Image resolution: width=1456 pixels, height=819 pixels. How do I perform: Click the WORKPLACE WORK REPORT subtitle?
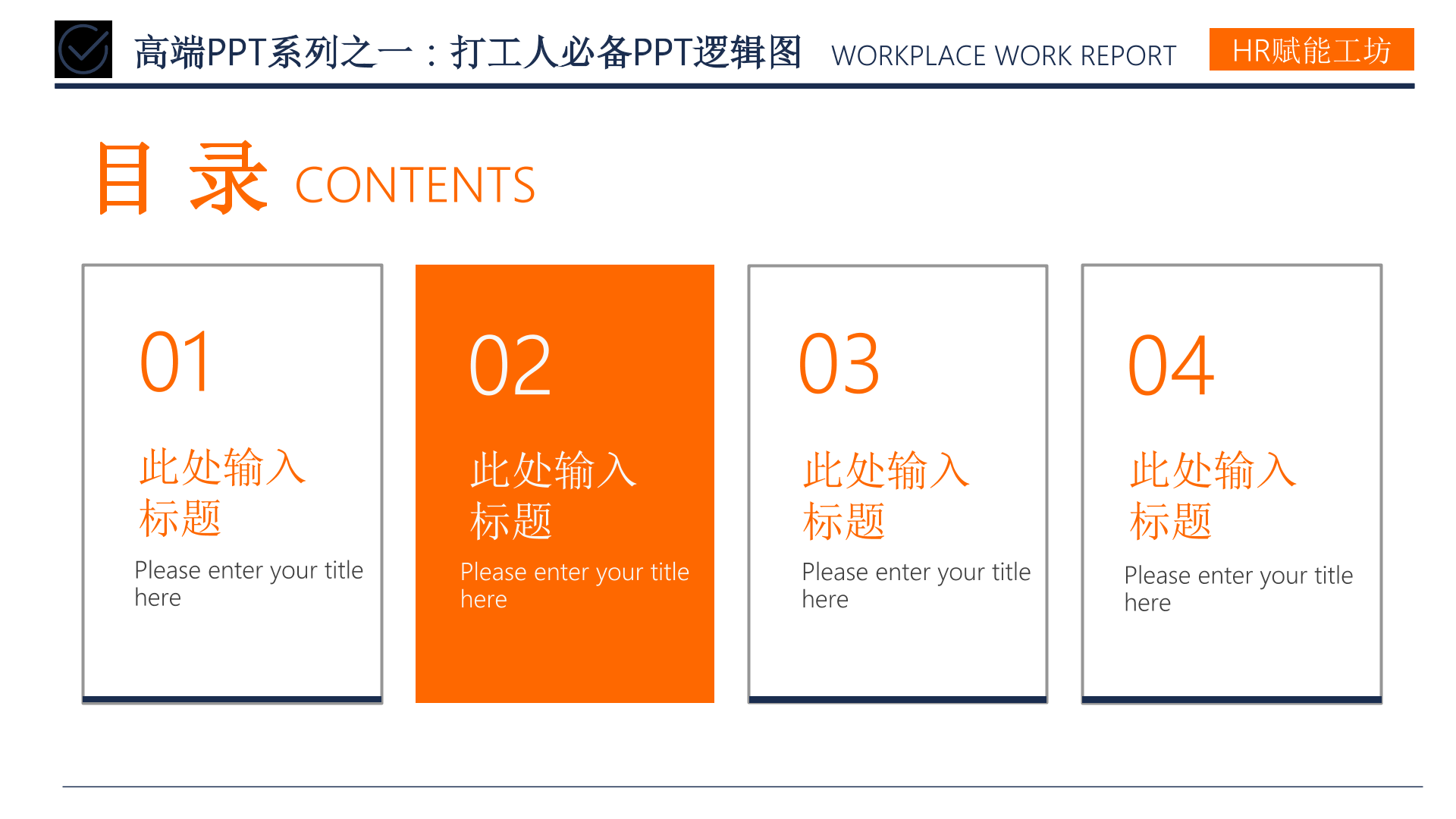1003,56
